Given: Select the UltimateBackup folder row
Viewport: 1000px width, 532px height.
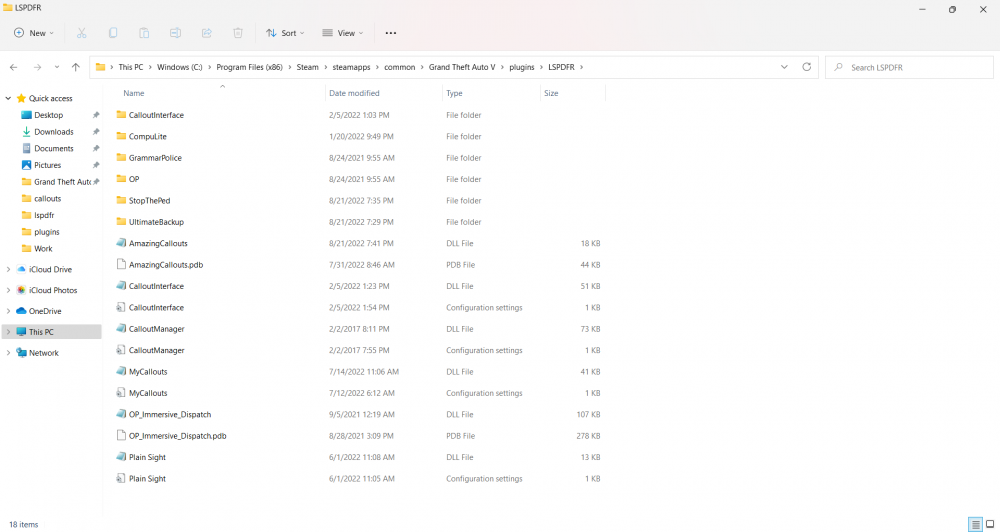Looking at the screenshot, I should pyautogui.click(x=360, y=222).
